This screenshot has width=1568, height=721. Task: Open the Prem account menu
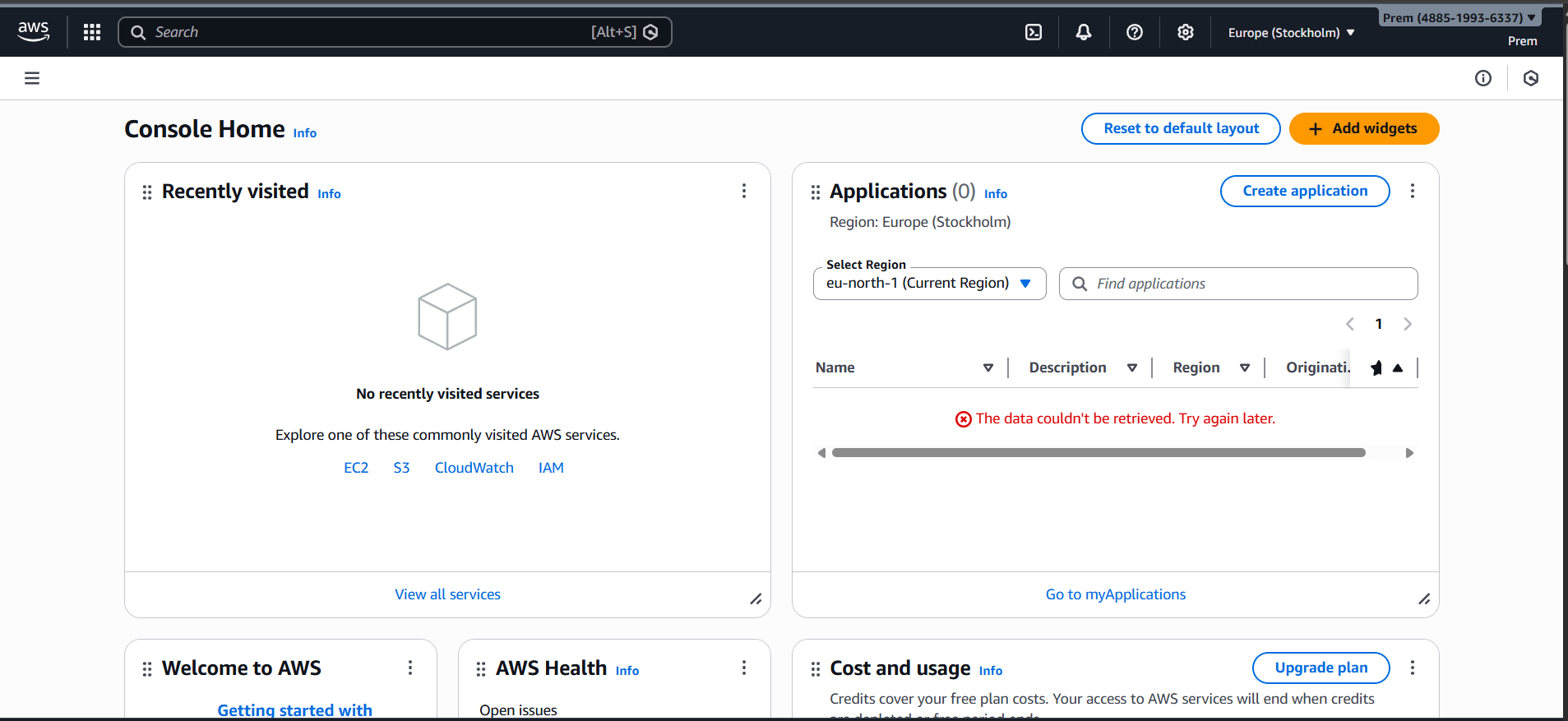pos(1459,17)
